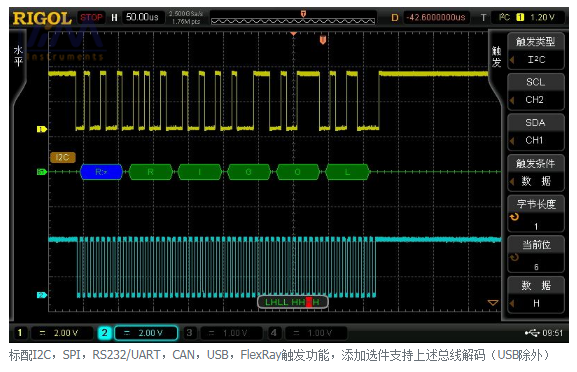Click the RIGOL logo

point(42,18)
